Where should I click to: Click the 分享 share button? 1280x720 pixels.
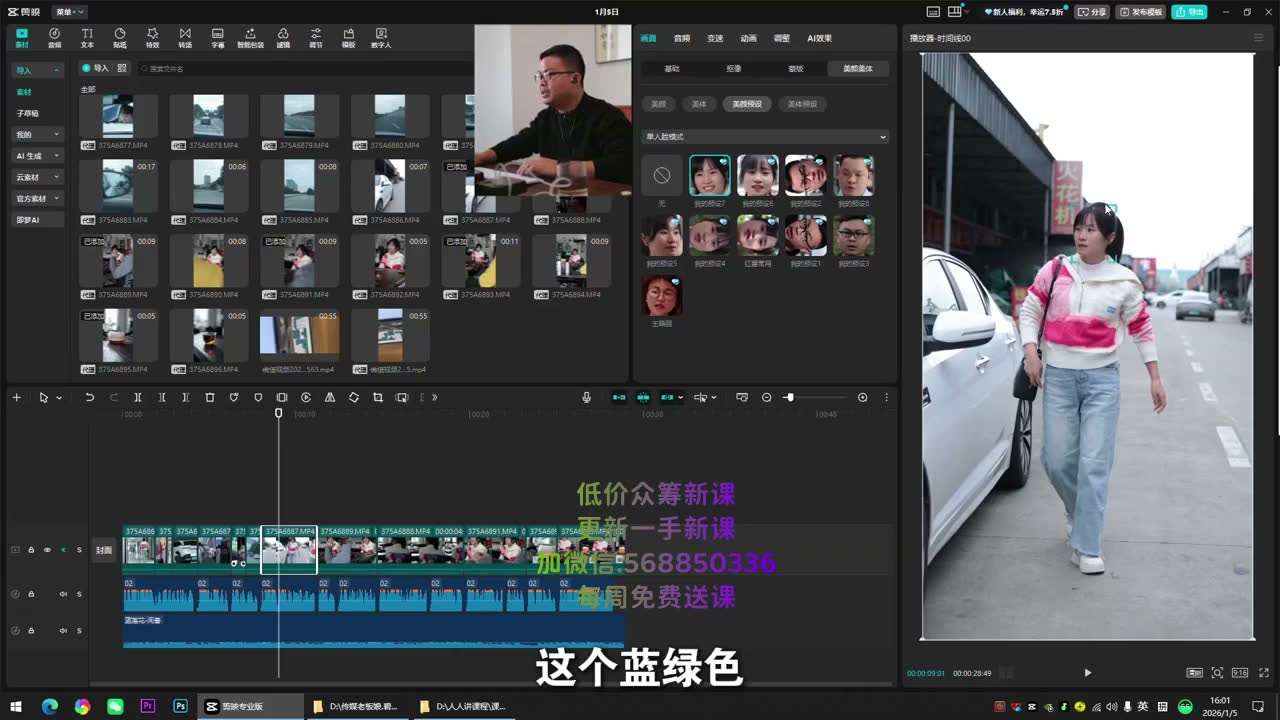1092,12
